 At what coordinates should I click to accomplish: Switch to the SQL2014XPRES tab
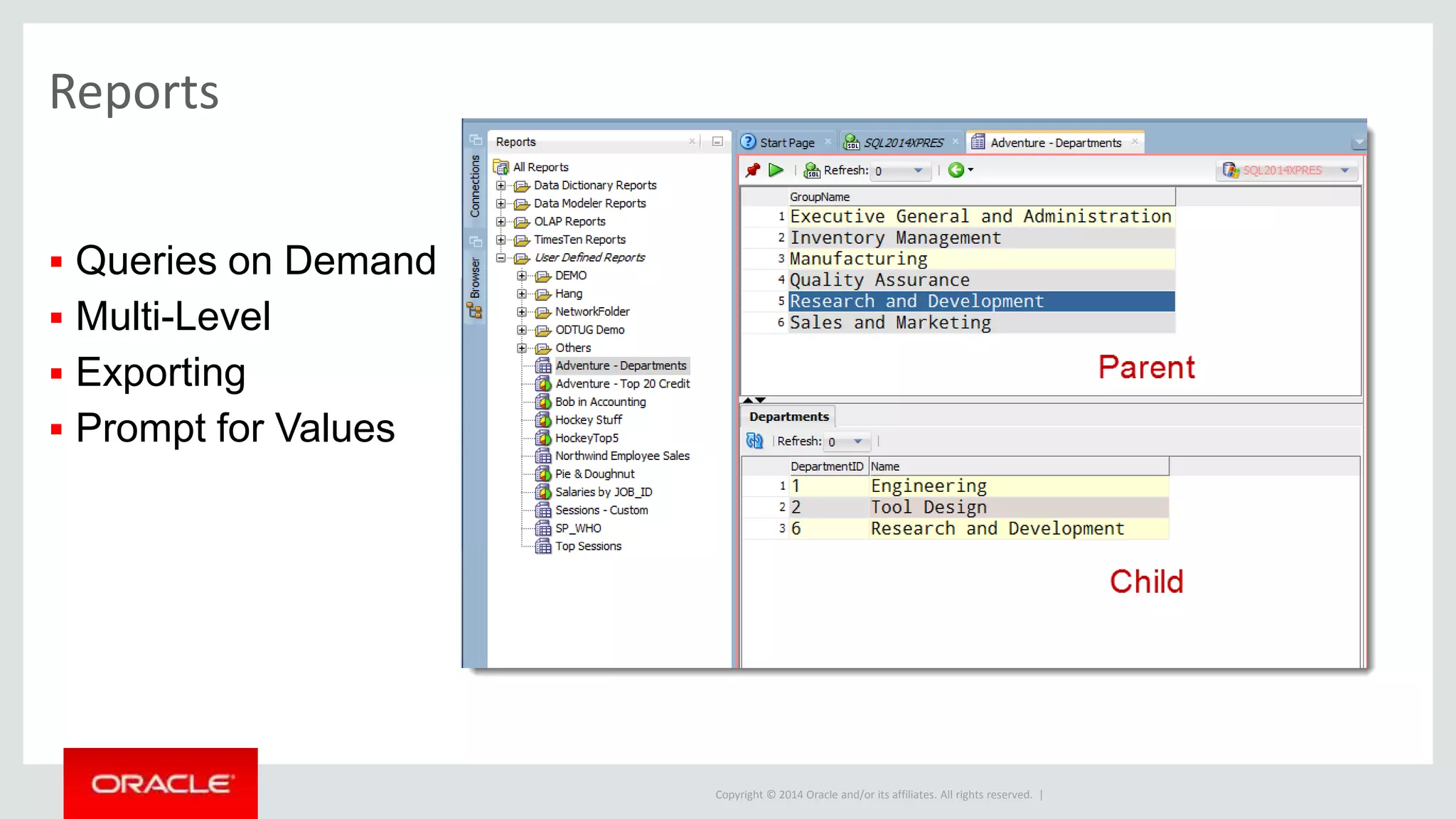901,142
